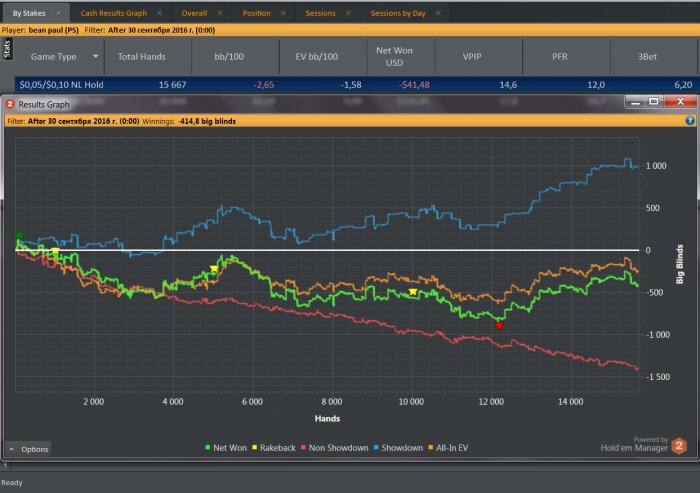The height and width of the screenshot is (493, 700).
Task: Click the green triangle peak marker on graph
Action: point(19,234)
